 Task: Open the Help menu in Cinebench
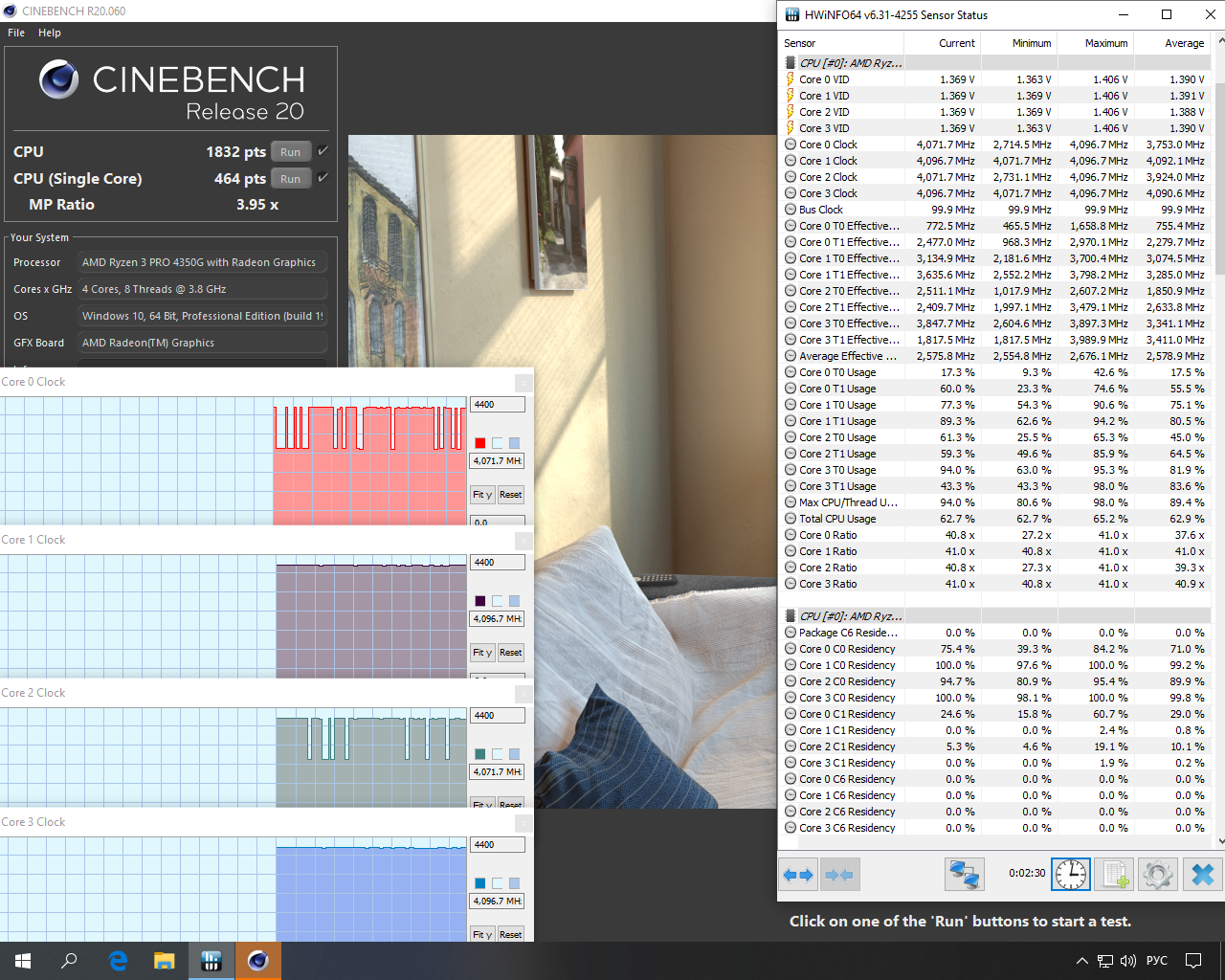coord(50,33)
